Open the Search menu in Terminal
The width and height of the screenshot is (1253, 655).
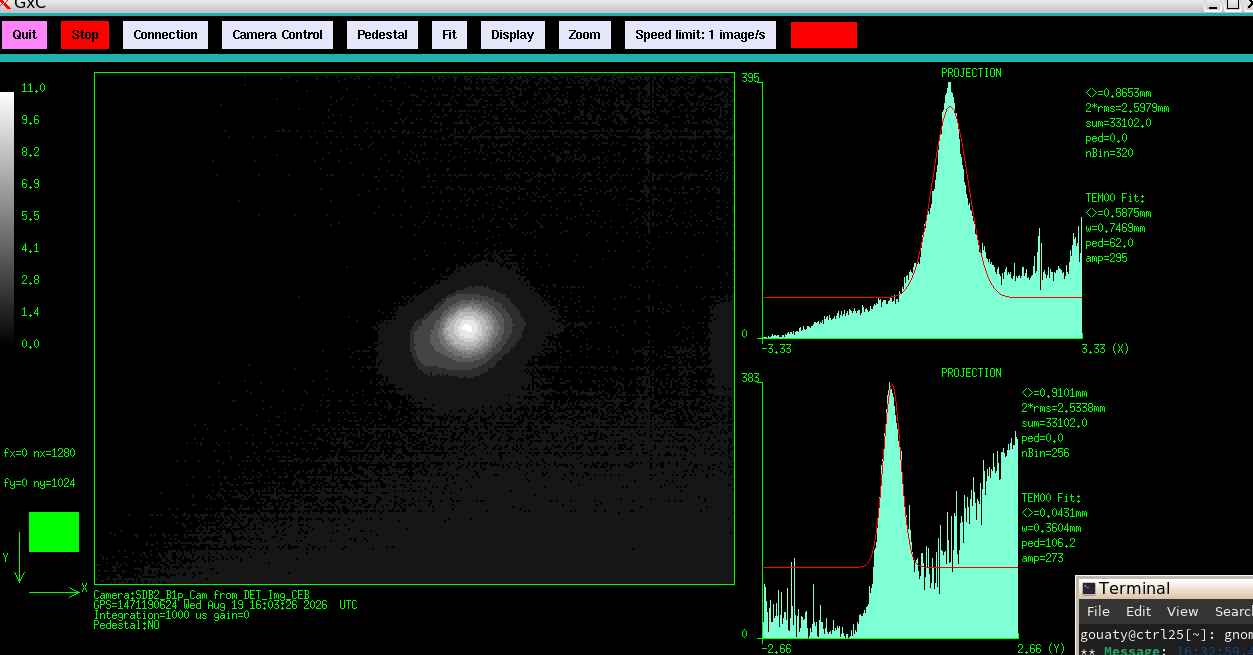point(1233,611)
